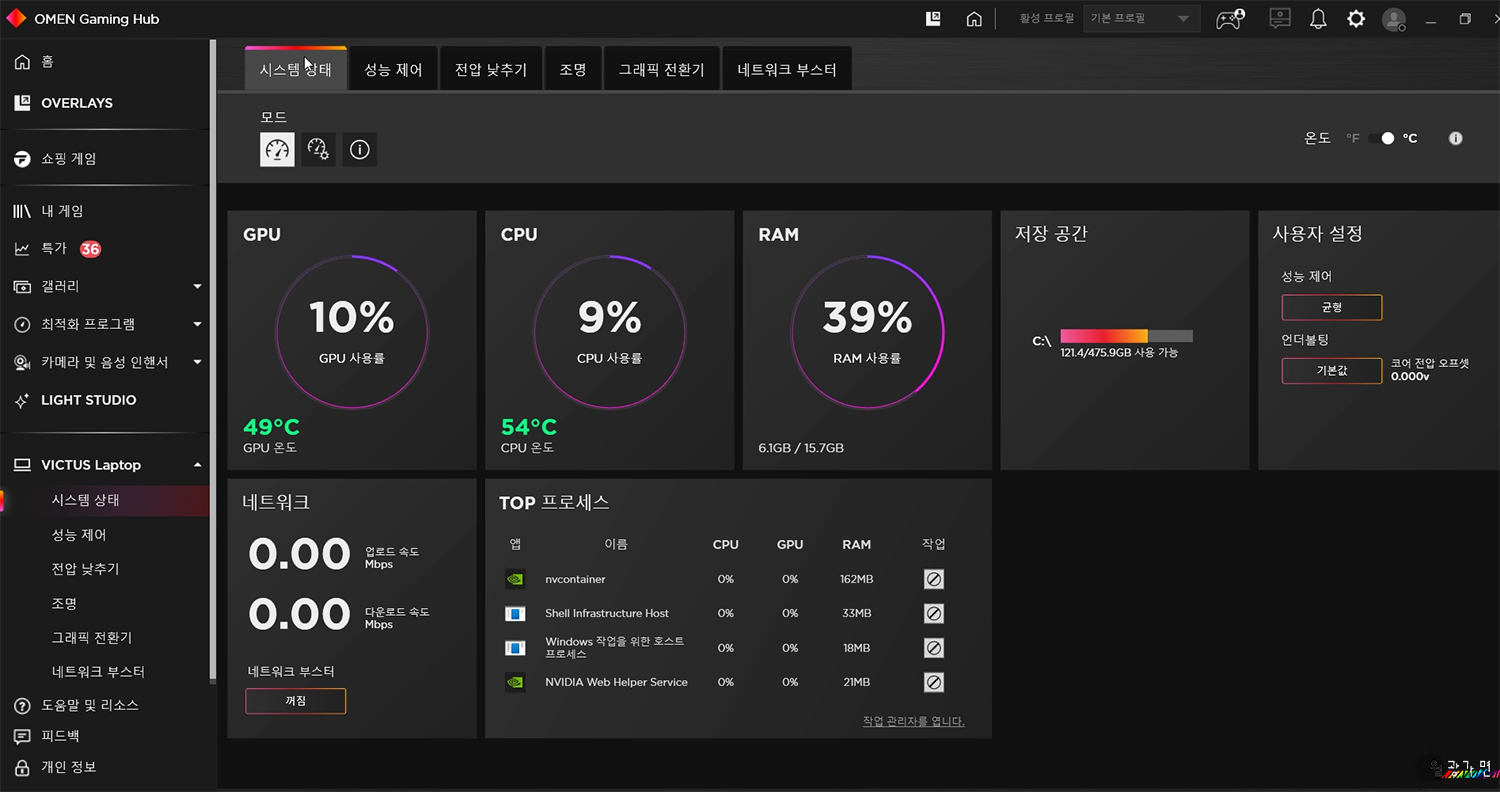The image size is (1500, 792).
Task: Switch to the 그래픽 전환기 tab
Action: (661, 70)
